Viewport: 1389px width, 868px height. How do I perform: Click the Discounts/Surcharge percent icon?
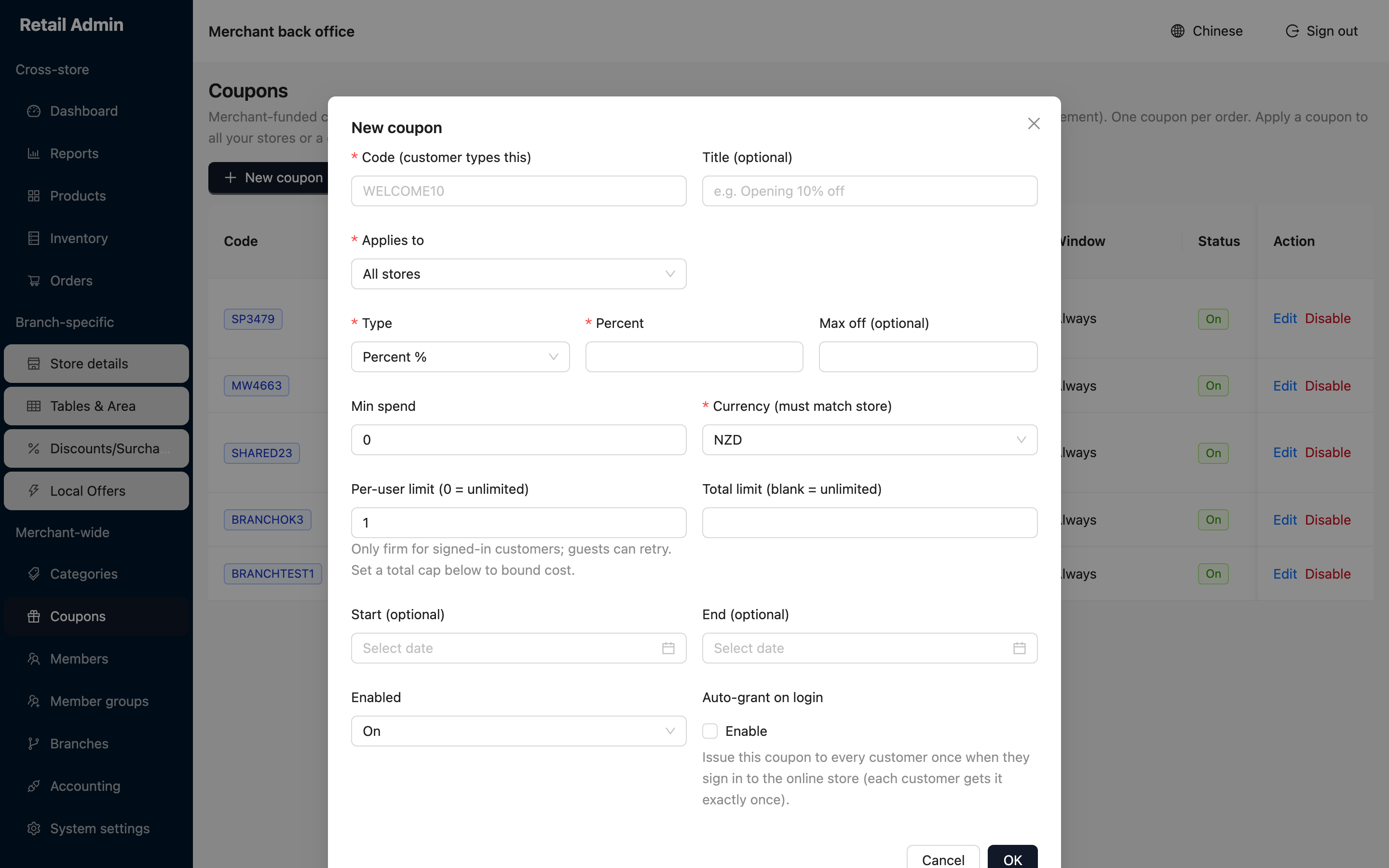click(34, 448)
